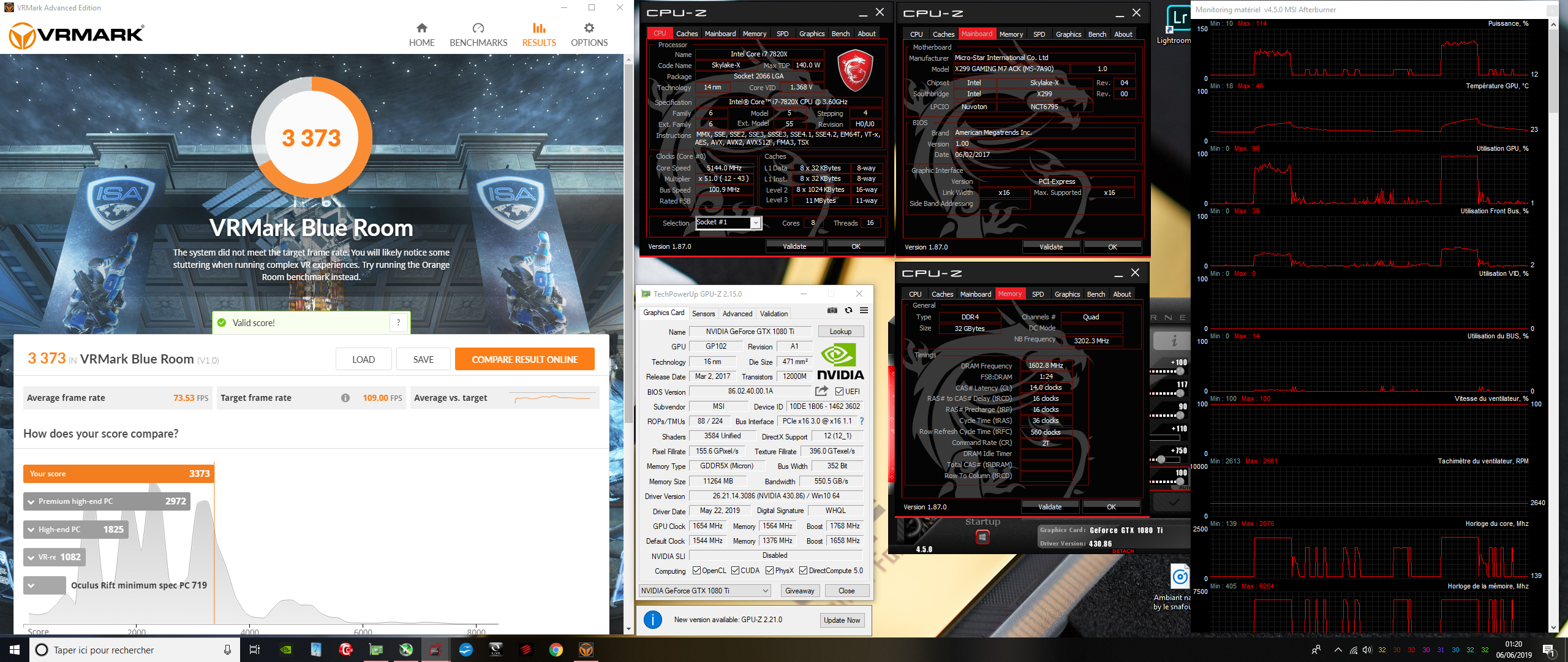
Task: Toggle OpenCL checkbox in GPU-Z
Action: pos(696,571)
